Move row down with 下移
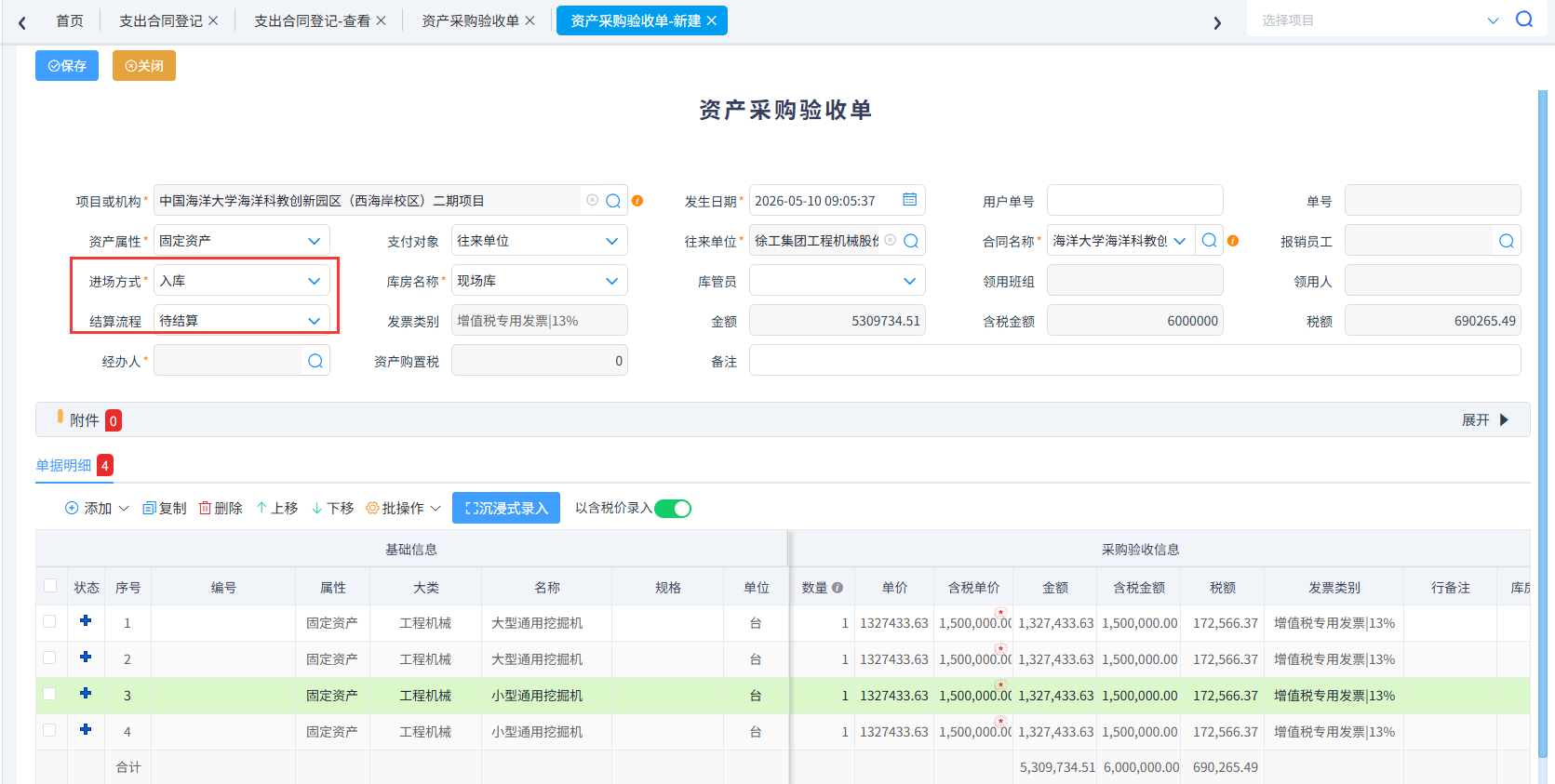The image size is (1555, 784). pyautogui.click(x=333, y=508)
